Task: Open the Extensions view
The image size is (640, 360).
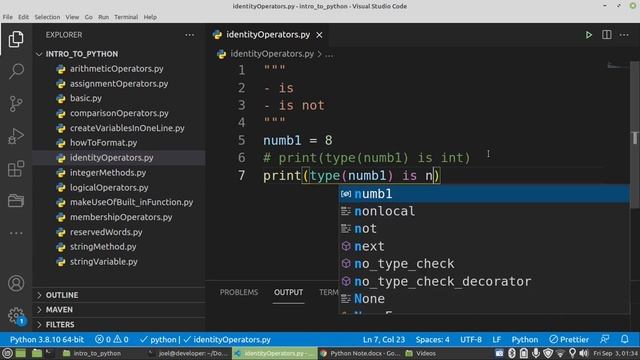Action: click(x=16, y=169)
